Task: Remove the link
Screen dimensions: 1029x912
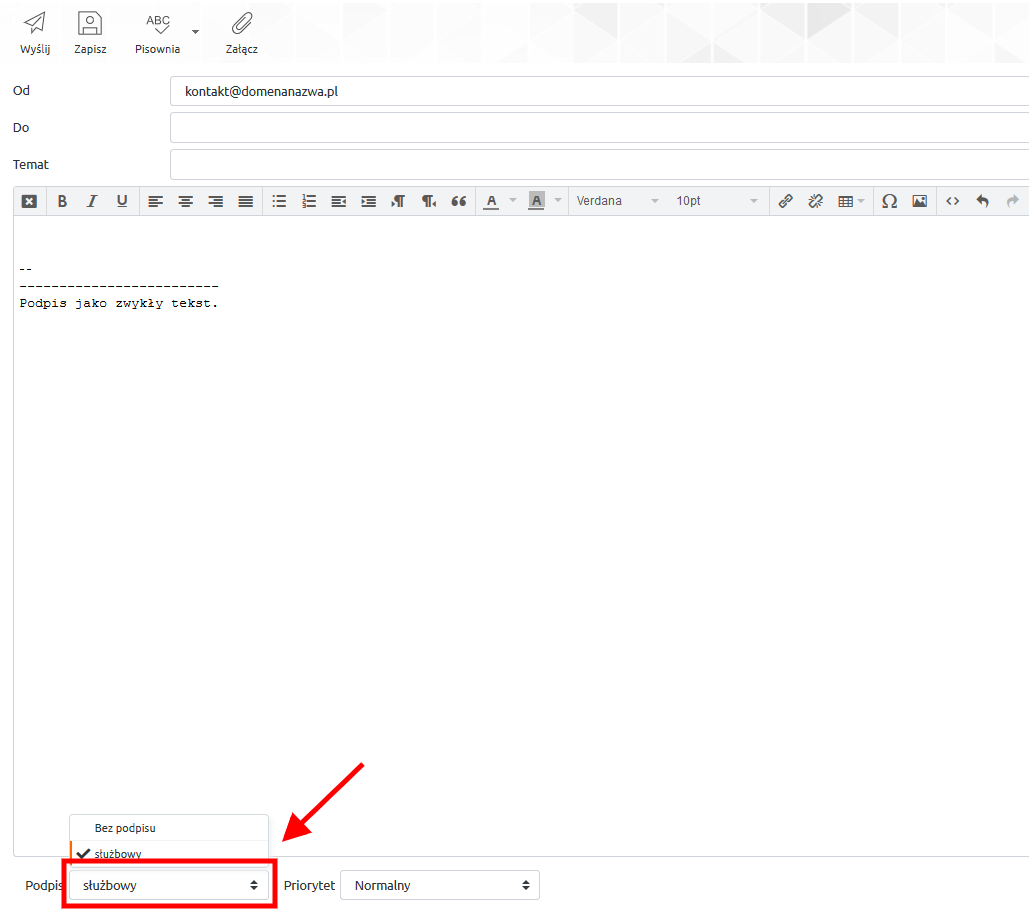Action: click(x=816, y=201)
